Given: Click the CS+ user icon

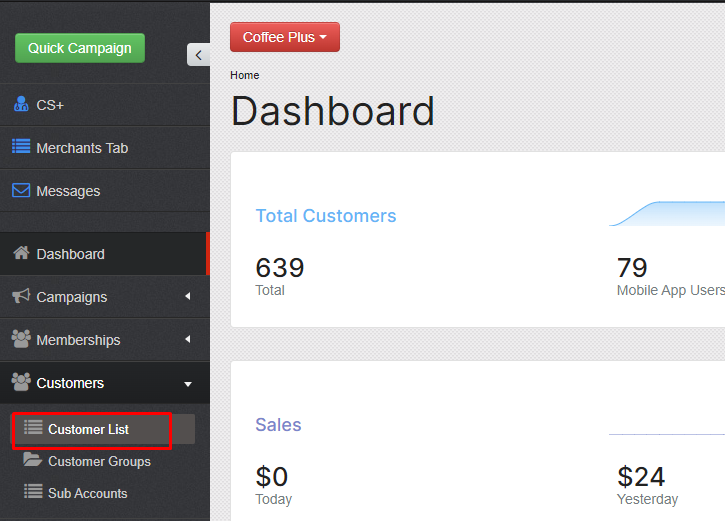Looking at the screenshot, I should point(21,104).
